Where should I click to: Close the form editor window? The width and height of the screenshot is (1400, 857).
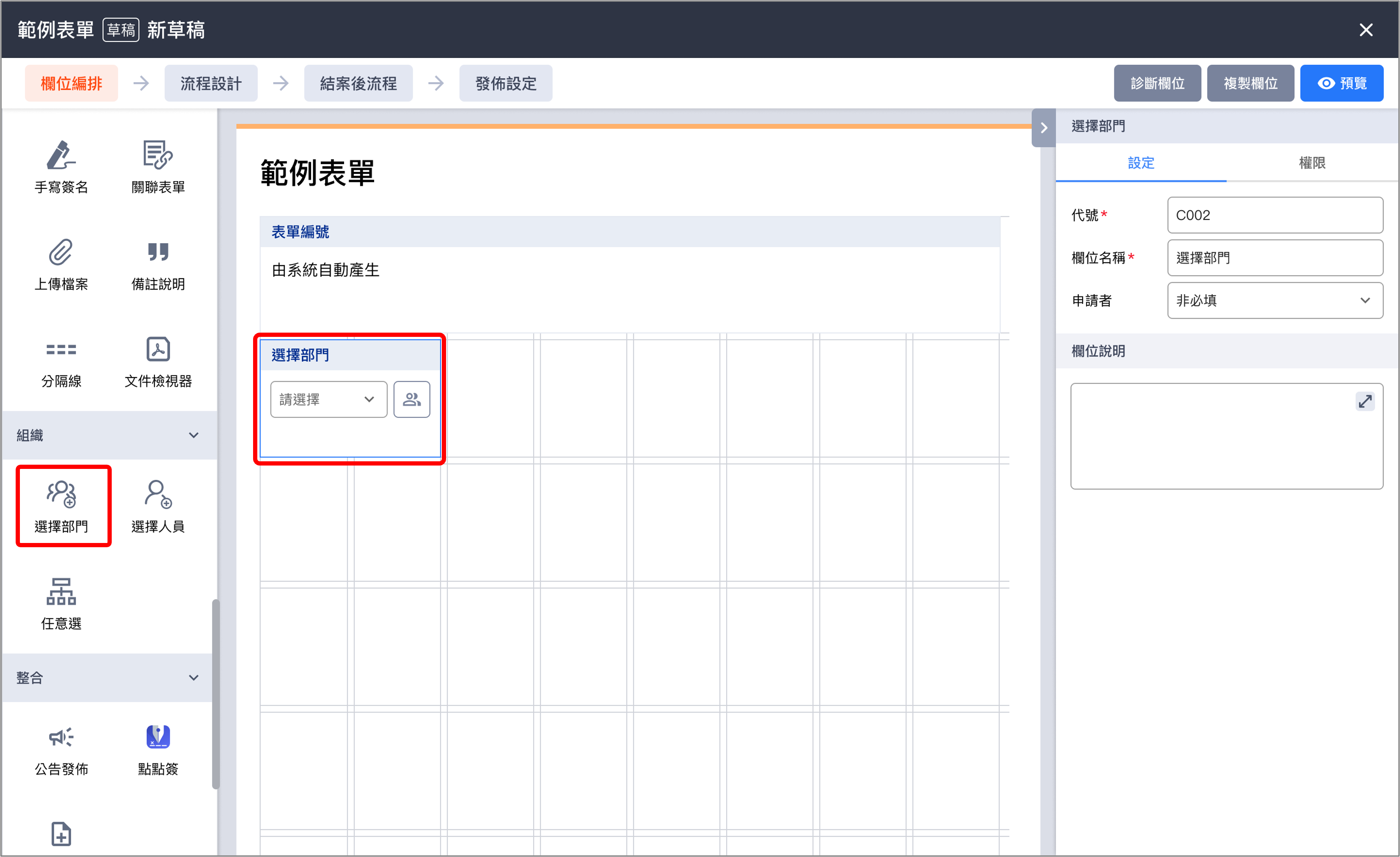tap(1366, 30)
